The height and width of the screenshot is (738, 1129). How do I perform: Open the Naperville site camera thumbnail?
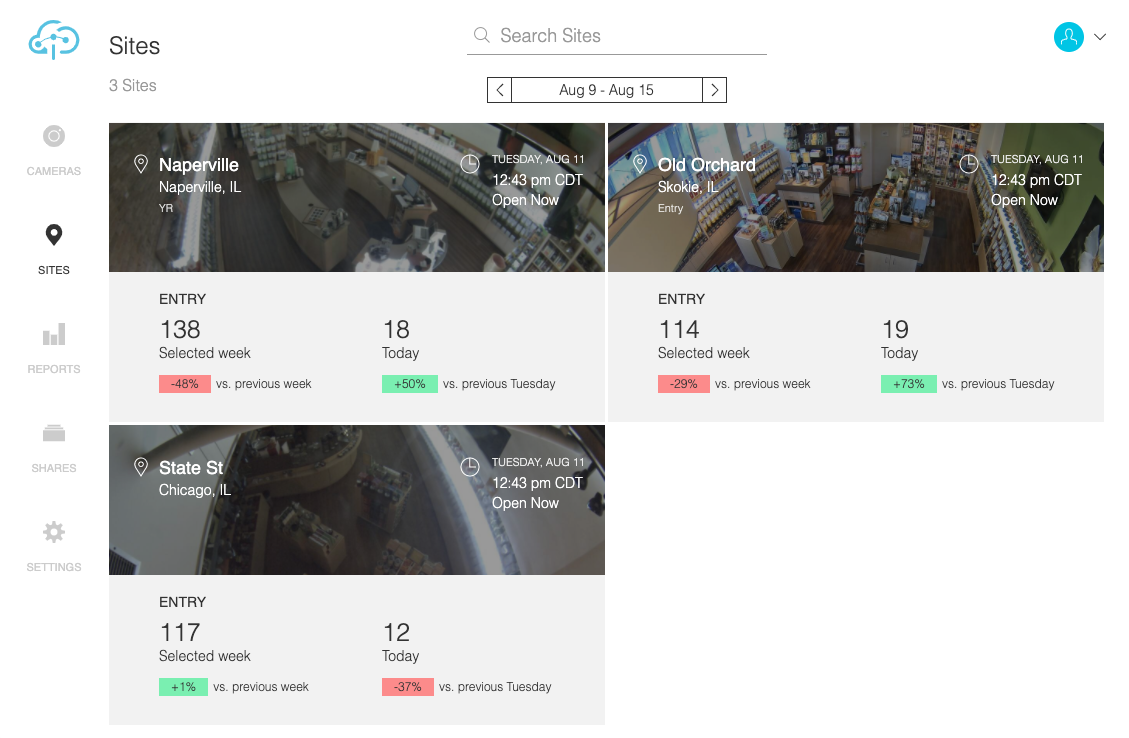[x=357, y=197]
